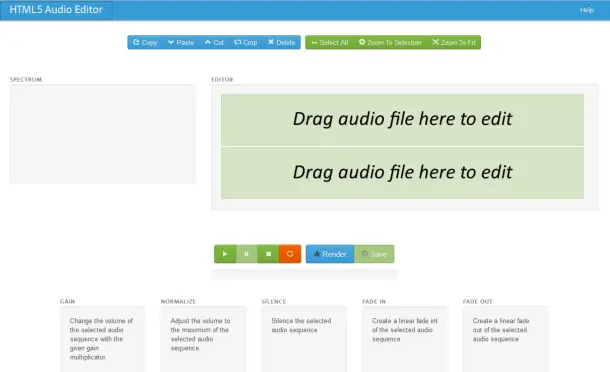
Task: Click the Copy button in the toolbar
Action: click(x=145, y=42)
